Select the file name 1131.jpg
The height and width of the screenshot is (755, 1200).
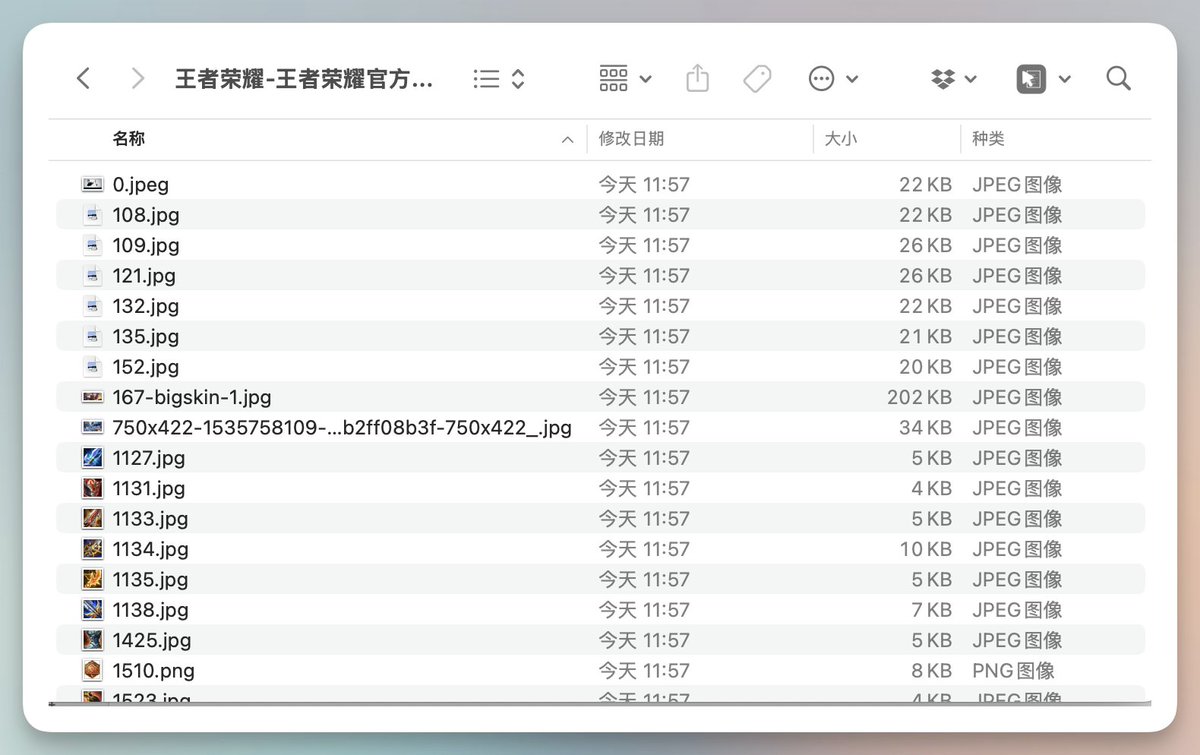point(149,488)
